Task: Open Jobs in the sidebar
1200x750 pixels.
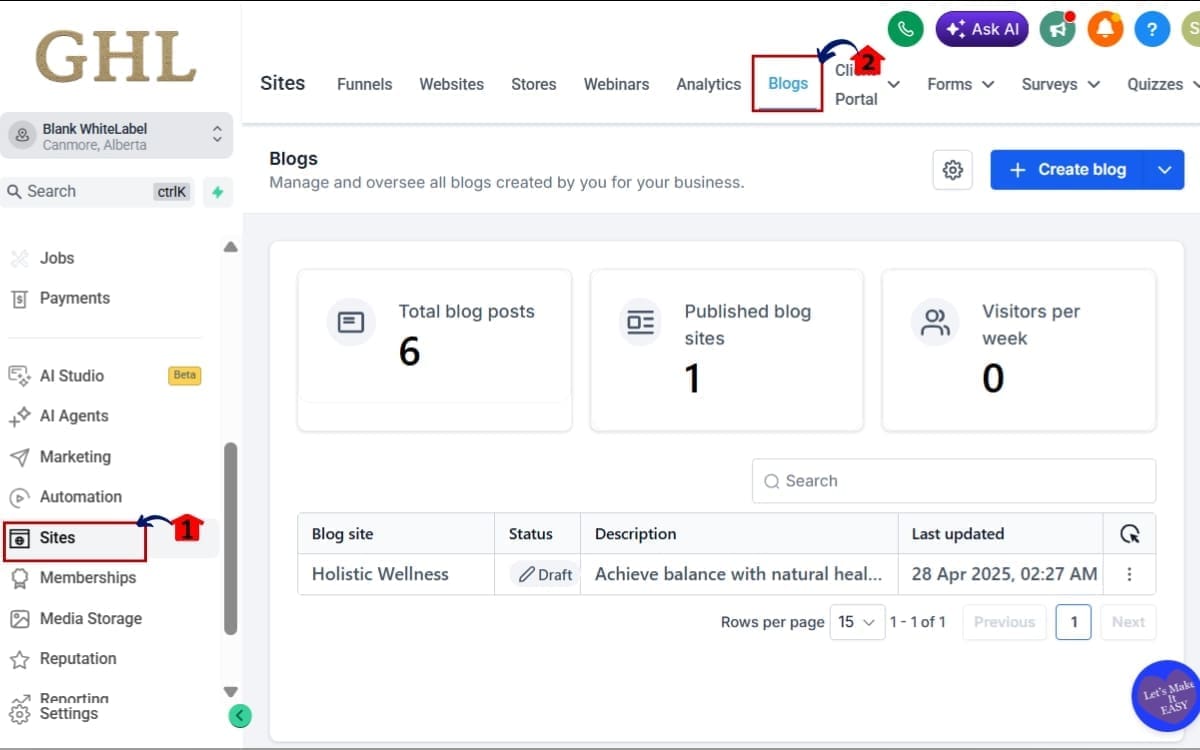Action: click(x=57, y=258)
